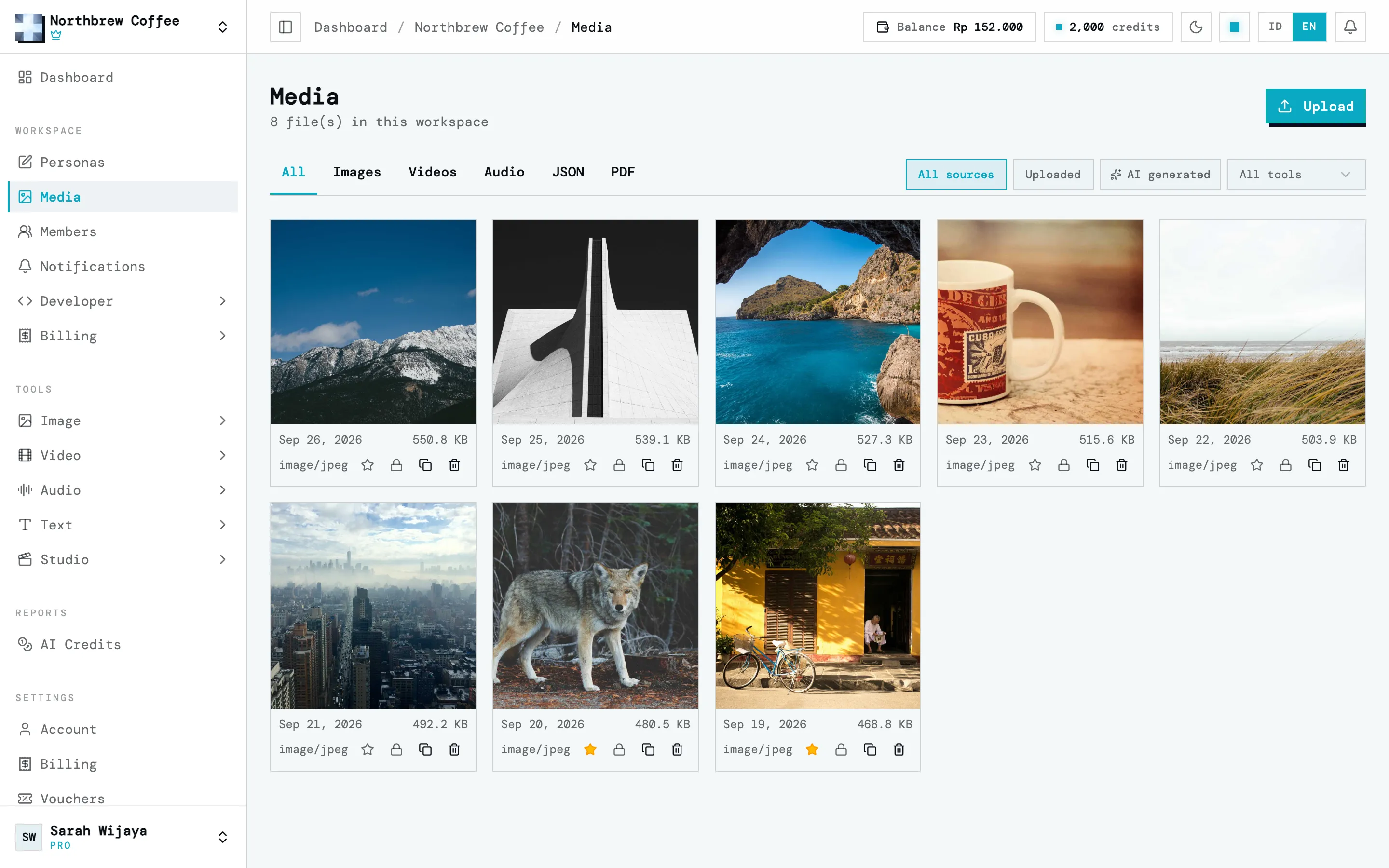This screenshot has height=868, width=1389.
Task: Expand the Video tools section
Action: pyautogui.click(x=123, y=456)
